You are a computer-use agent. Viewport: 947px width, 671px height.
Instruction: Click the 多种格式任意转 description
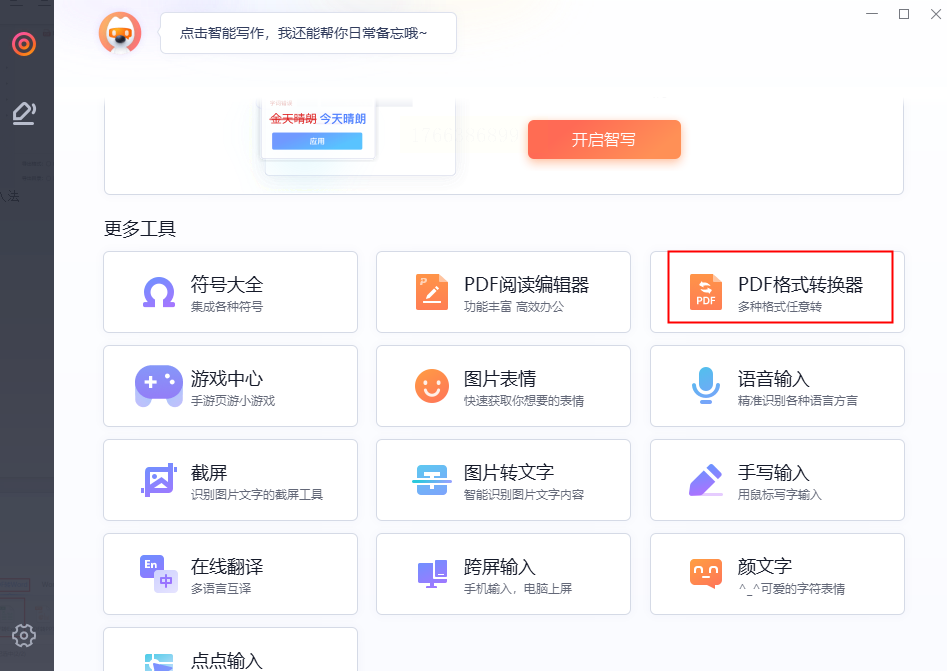pyautogui.click(x=780, y=307)
